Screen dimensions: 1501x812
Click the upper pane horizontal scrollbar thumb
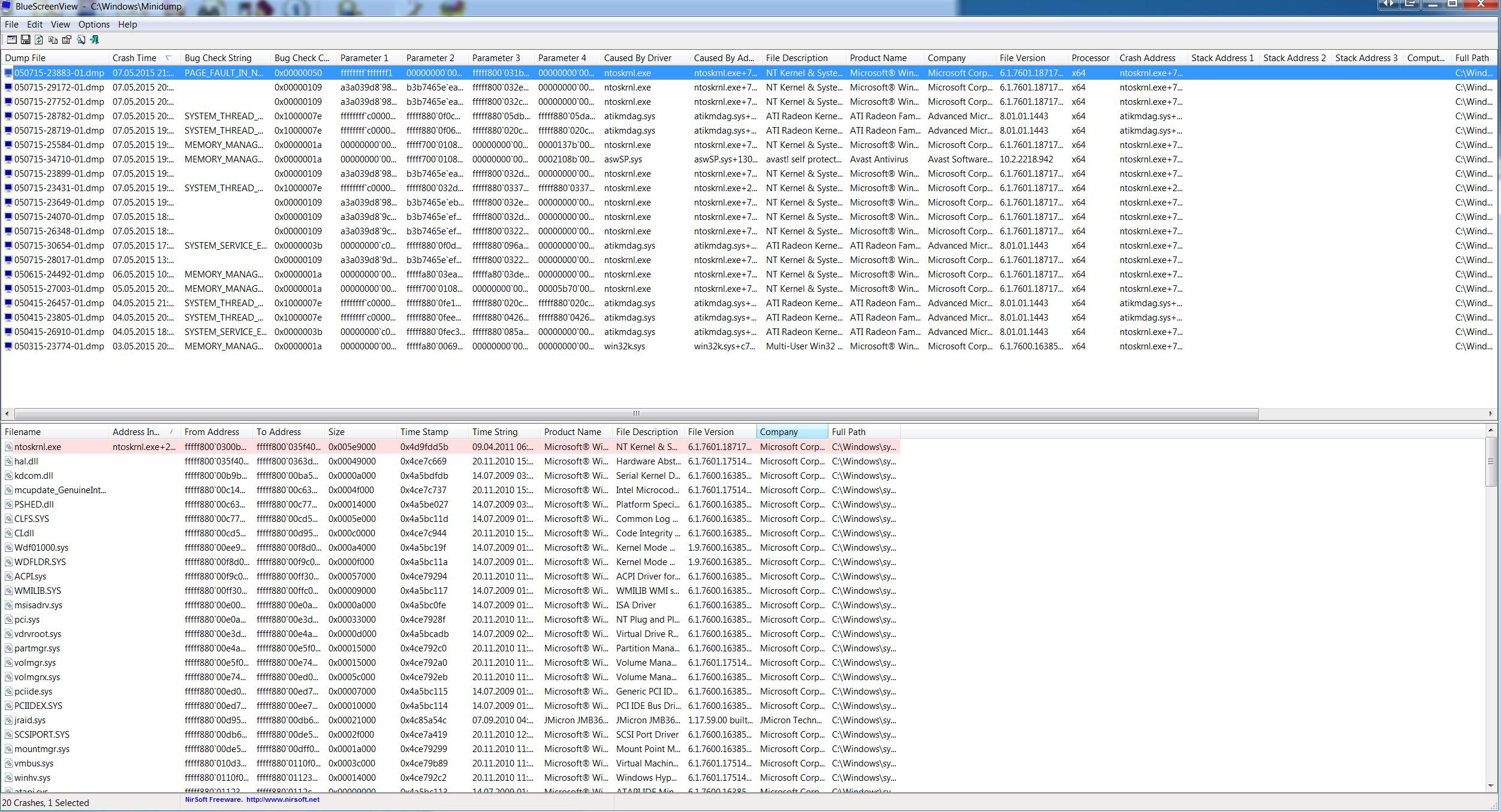635,413
